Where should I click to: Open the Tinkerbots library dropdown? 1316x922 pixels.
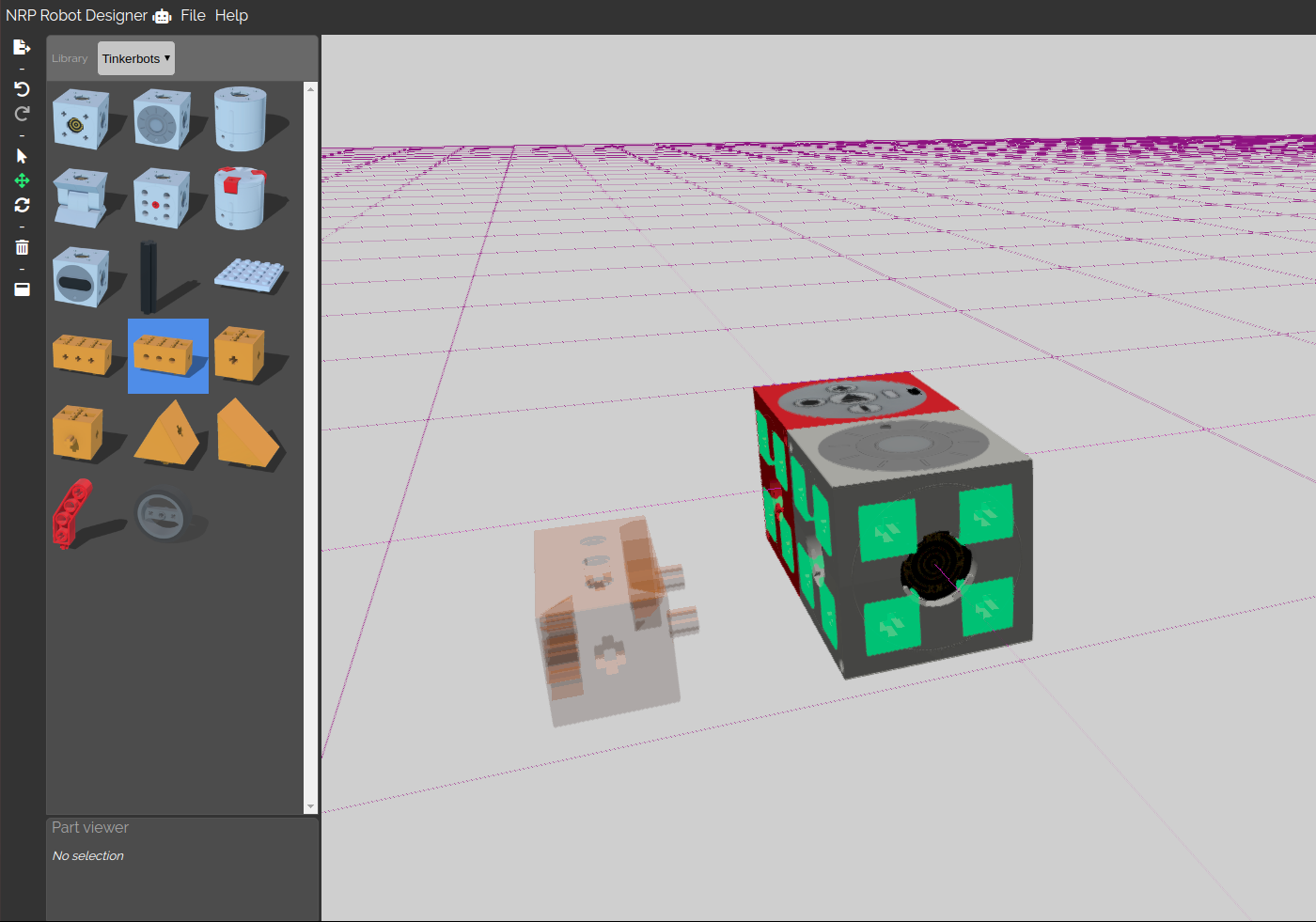click(x=136, y=58)
